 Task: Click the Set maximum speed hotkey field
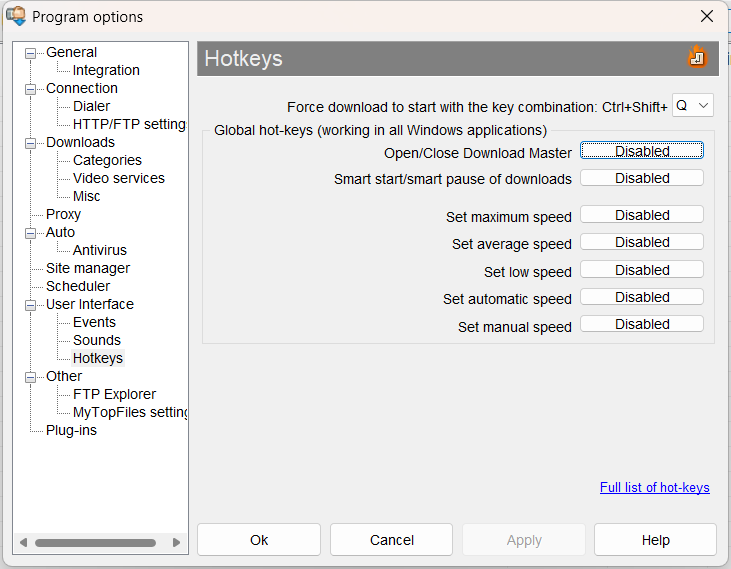642,215
